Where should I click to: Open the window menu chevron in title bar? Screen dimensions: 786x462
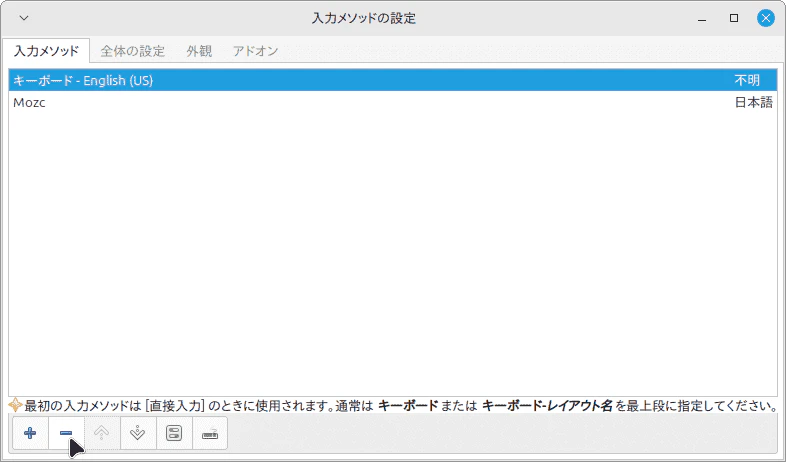[24, 18]
